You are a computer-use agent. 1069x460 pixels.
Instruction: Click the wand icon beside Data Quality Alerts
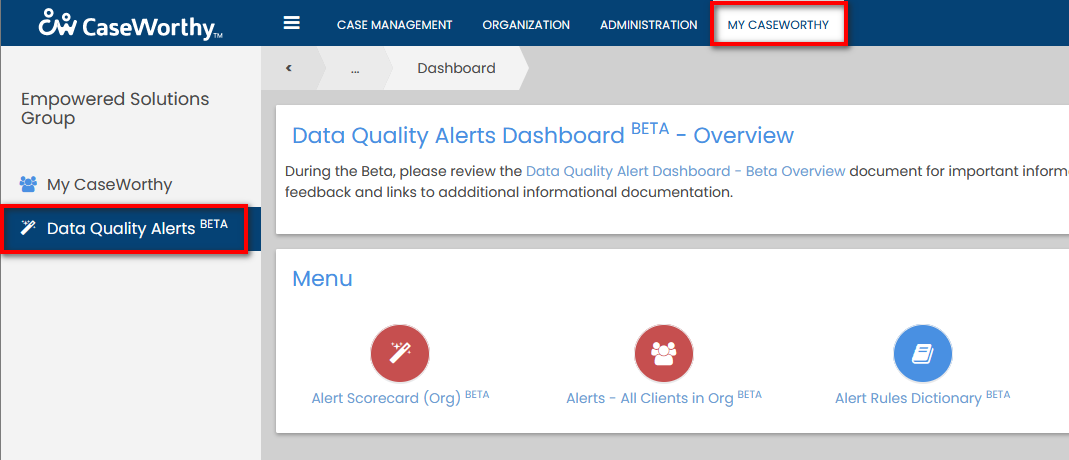pyautogui.click(x=28, y=229)
